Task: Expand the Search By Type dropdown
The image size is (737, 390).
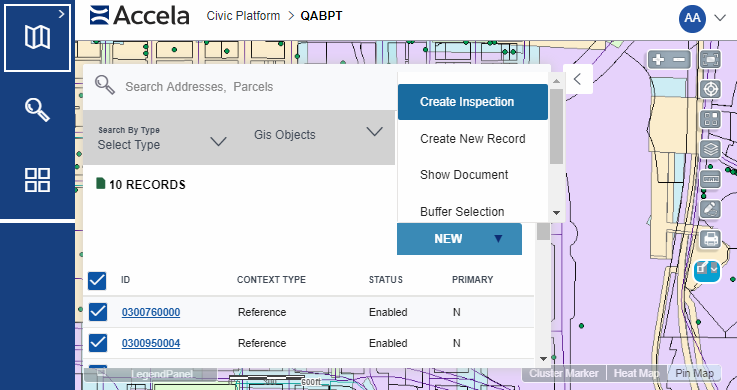Action: pyautogui.click(x=162, y=138)
